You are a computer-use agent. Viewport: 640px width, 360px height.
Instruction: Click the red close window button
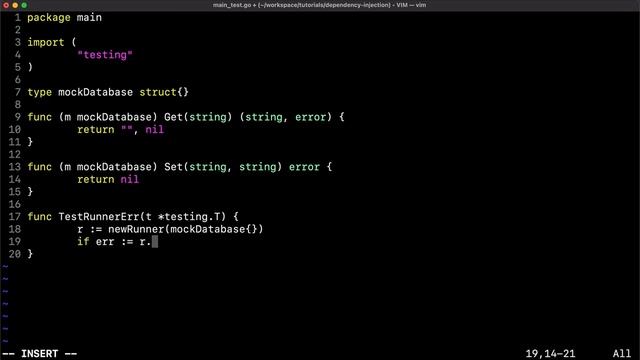click(x=6, y=5)
